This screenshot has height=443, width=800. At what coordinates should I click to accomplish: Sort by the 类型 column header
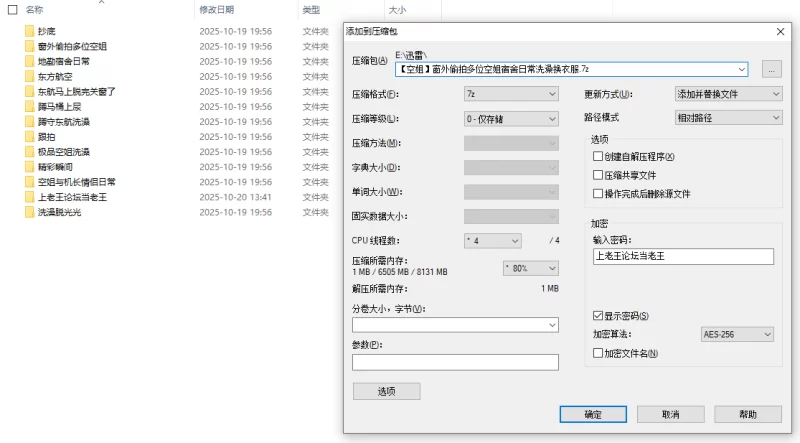(x=311, y=10)
